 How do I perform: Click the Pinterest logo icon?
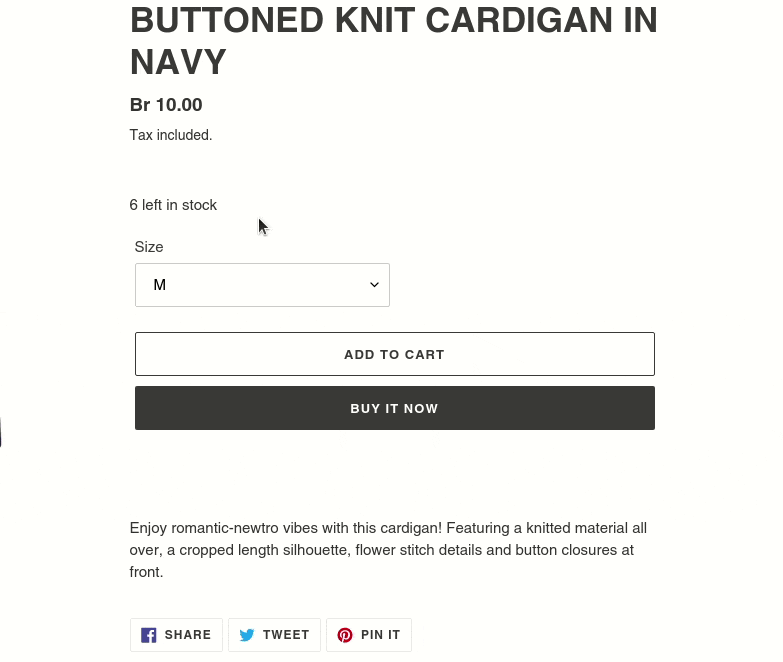tap(345, 635)
